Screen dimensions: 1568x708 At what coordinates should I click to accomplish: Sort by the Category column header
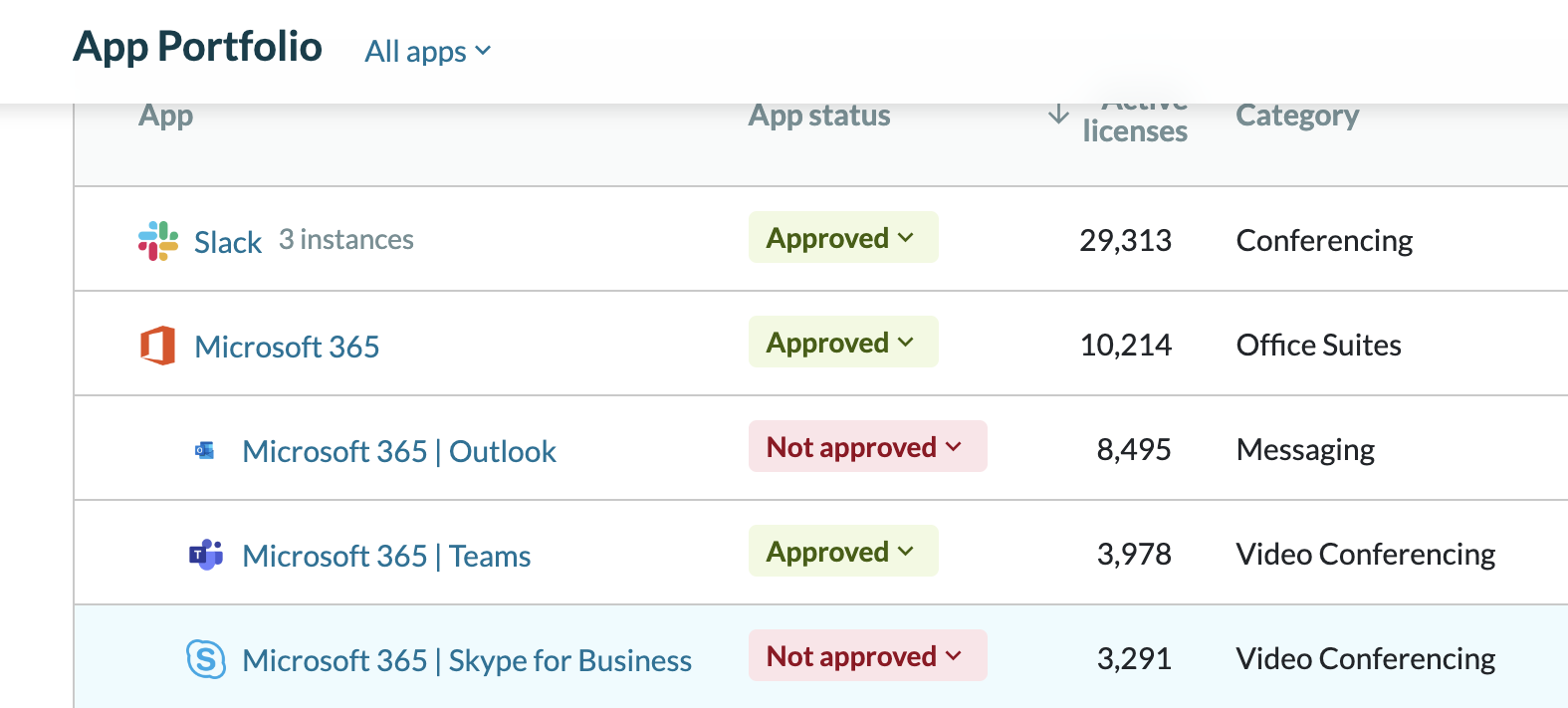(x=1296, y=116)
